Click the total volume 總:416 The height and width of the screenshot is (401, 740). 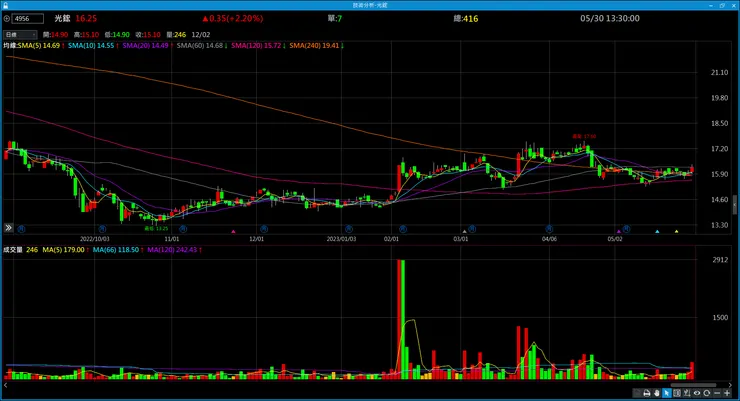coord(466,18)
